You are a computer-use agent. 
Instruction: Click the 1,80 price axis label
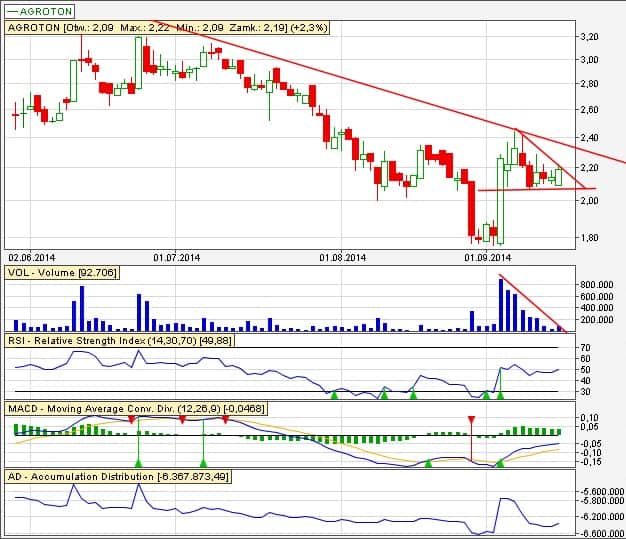click(590, 238)
